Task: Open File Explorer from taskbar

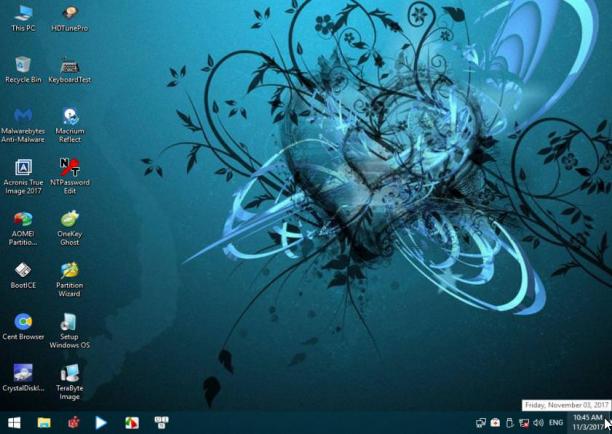Action: coord(44,423)
